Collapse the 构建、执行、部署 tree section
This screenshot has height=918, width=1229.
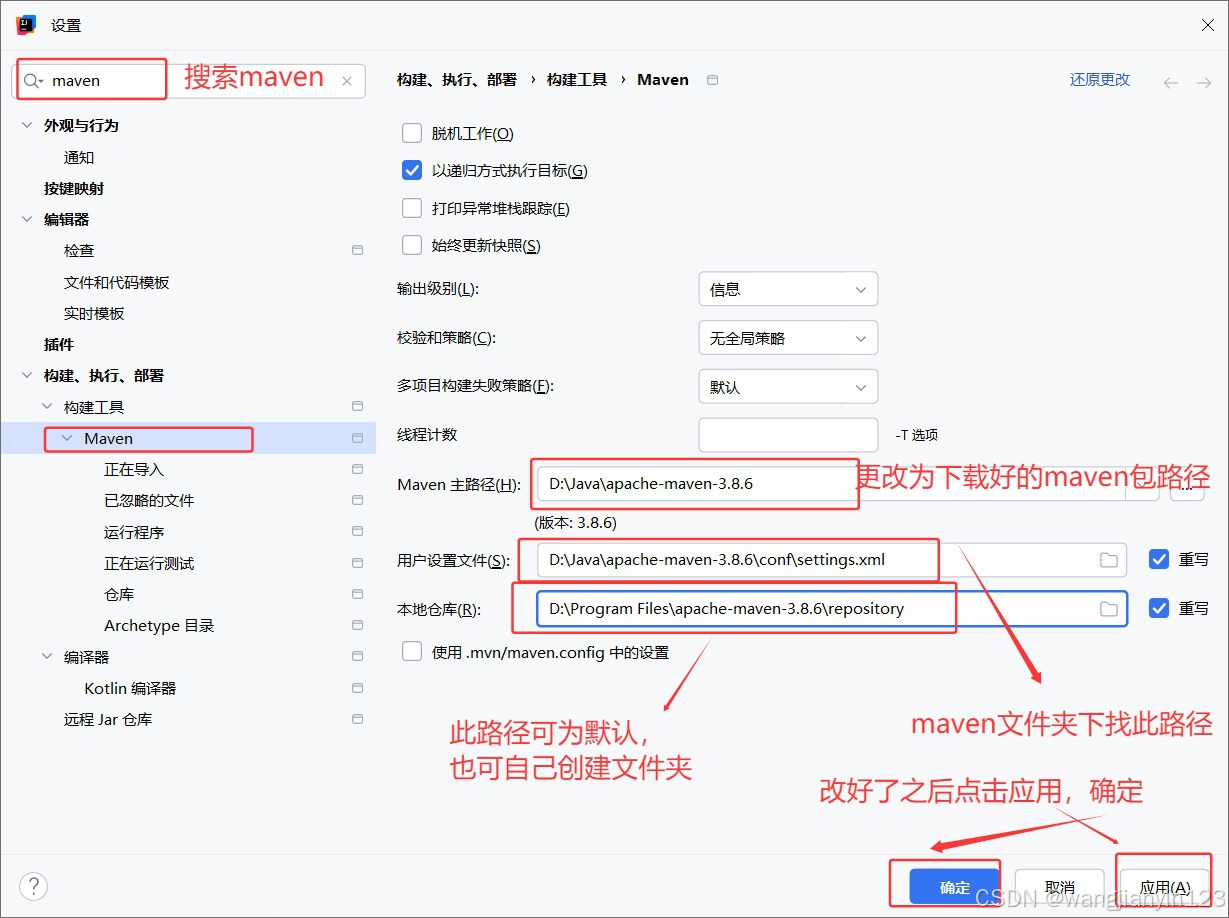tap(26, 376)
